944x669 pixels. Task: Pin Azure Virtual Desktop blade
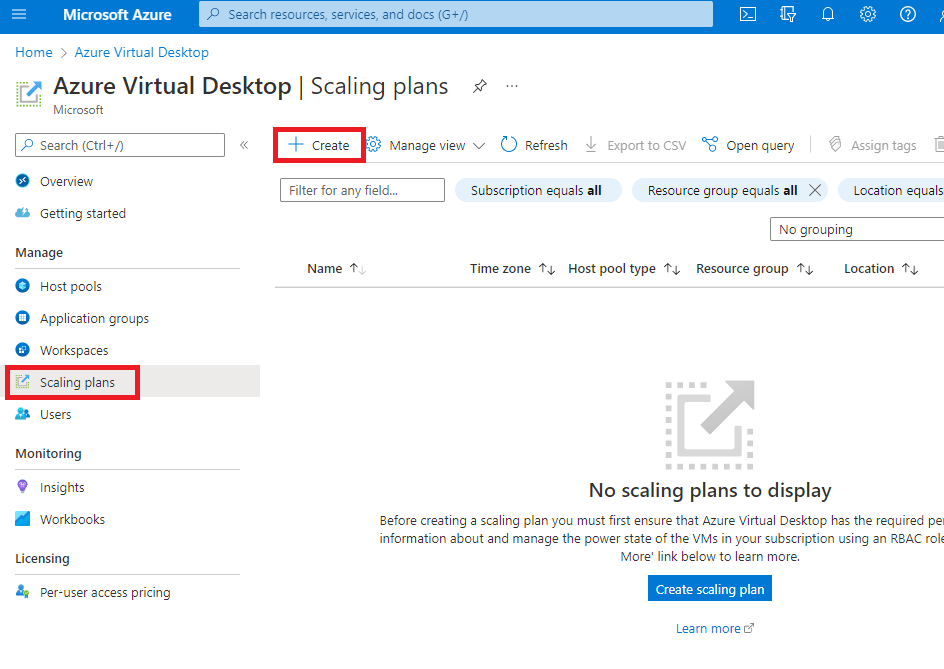480,87
